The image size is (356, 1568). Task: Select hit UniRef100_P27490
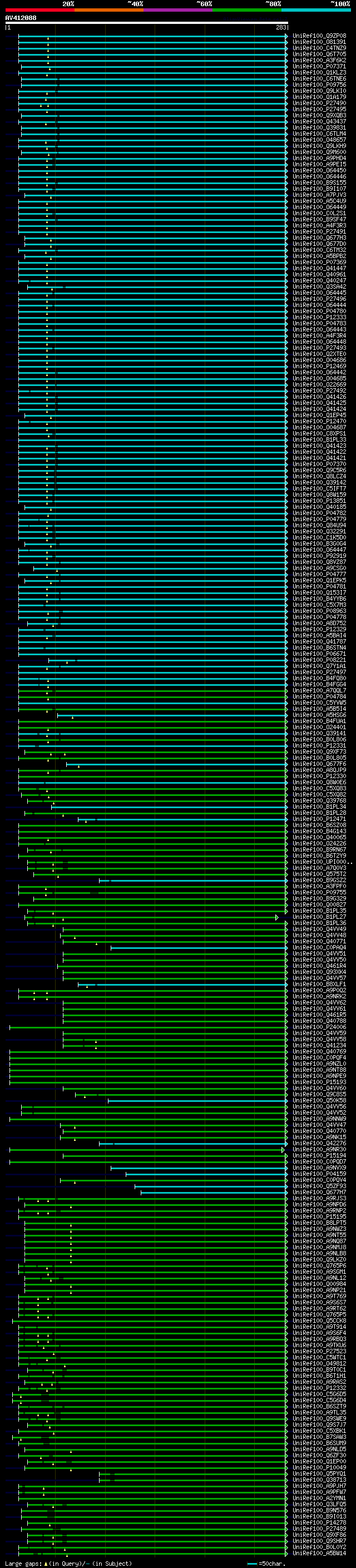[319, 103]
